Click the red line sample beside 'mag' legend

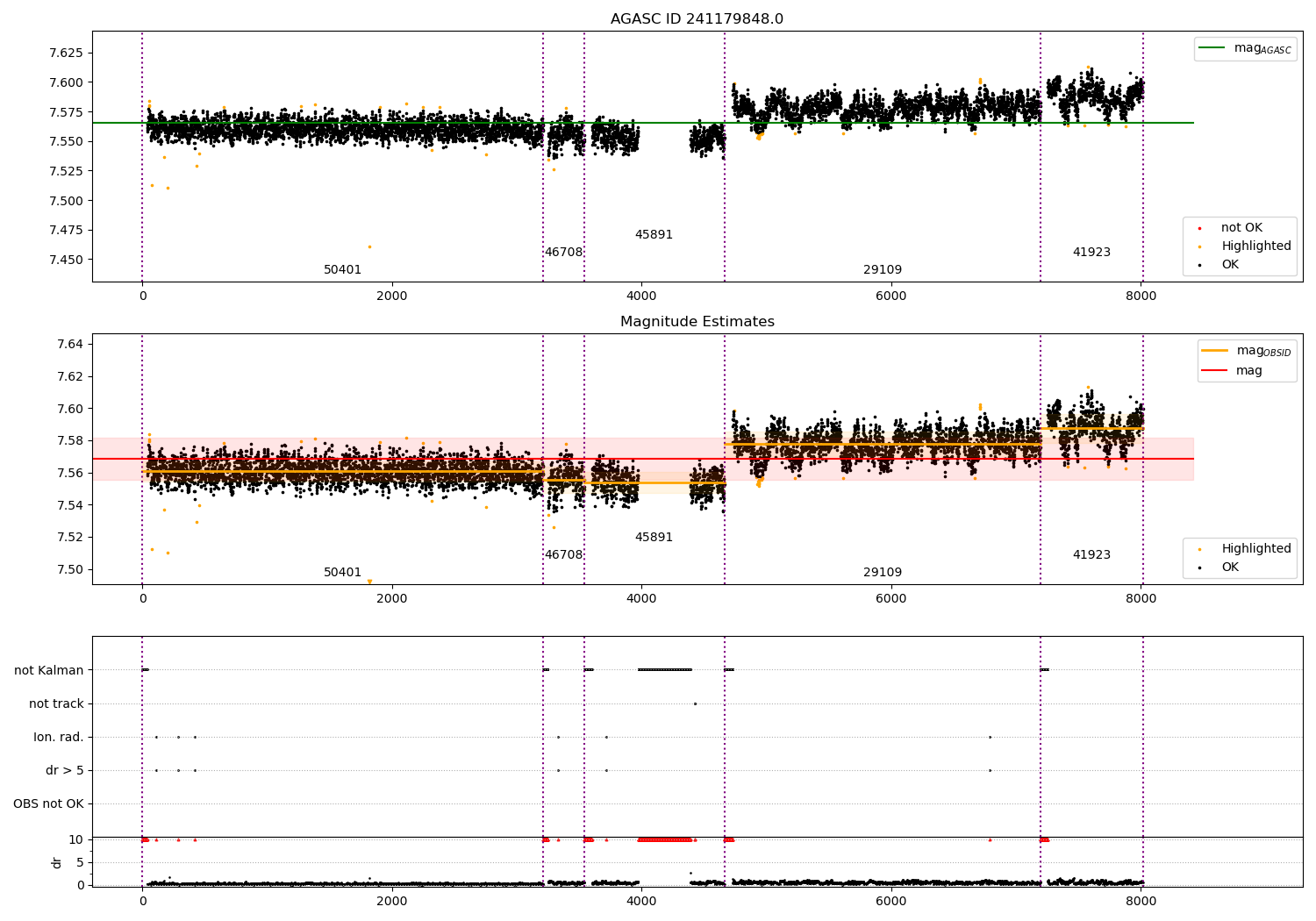(x=1215, y=371)
